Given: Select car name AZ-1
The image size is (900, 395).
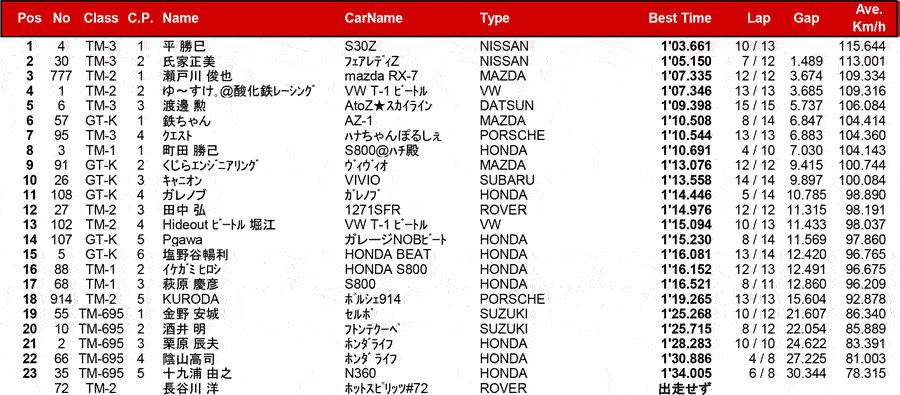Looking at the screenshot, I should (360, 121).
